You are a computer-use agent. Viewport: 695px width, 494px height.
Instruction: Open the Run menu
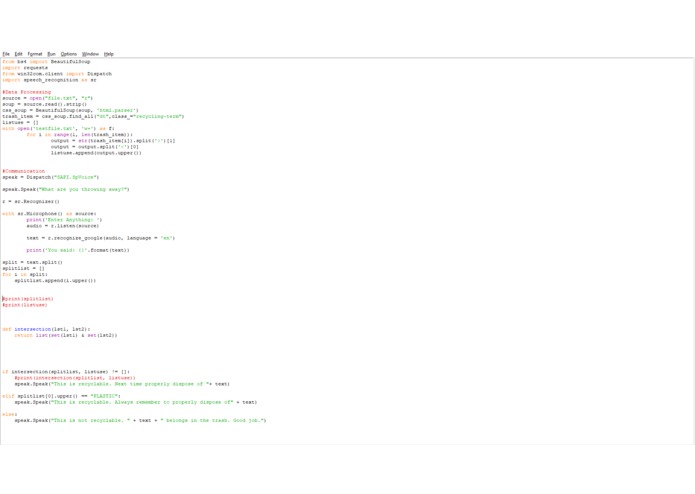click(51, 54)
